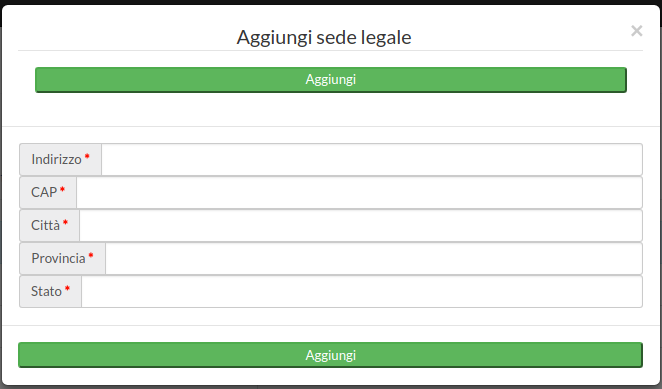Close the Aggiungi sede legale dialog
The width and height of the screenshot is (662, 389).
click(636, 31)
